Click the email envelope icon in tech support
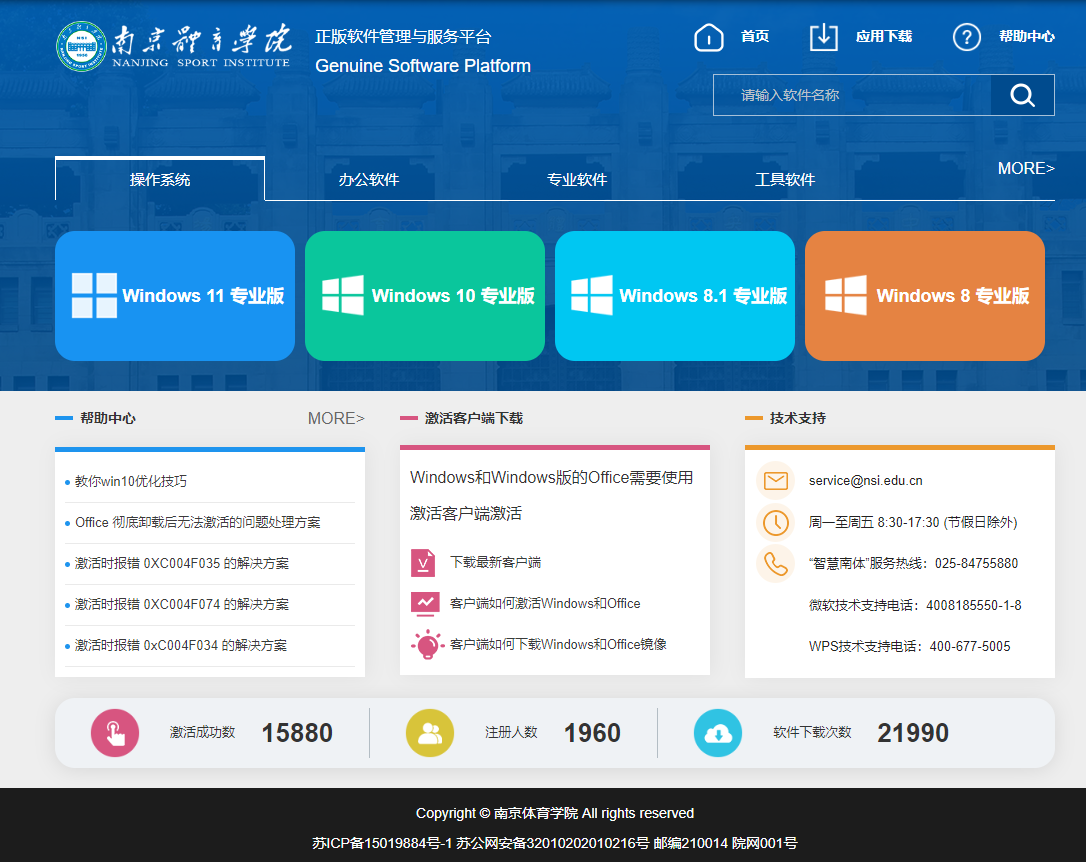The image size is (1086, 862). point(775,481)
